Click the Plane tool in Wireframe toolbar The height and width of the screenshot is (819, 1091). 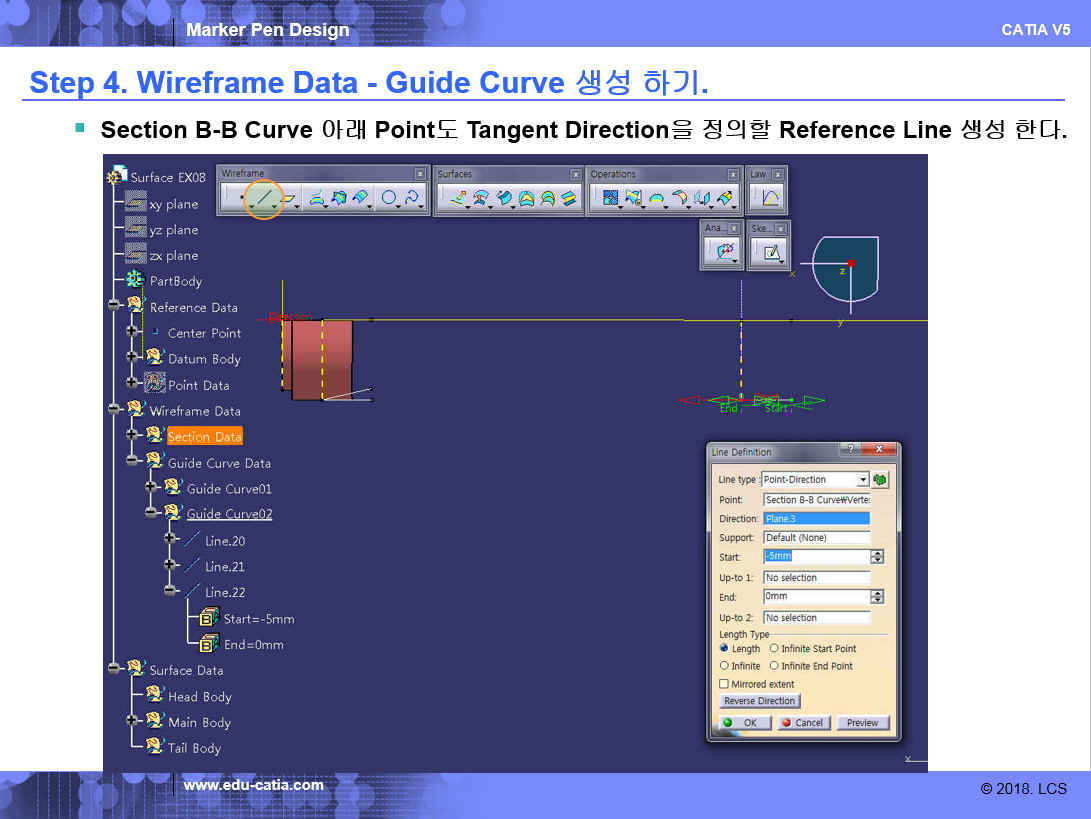click(x=289, y=198)
